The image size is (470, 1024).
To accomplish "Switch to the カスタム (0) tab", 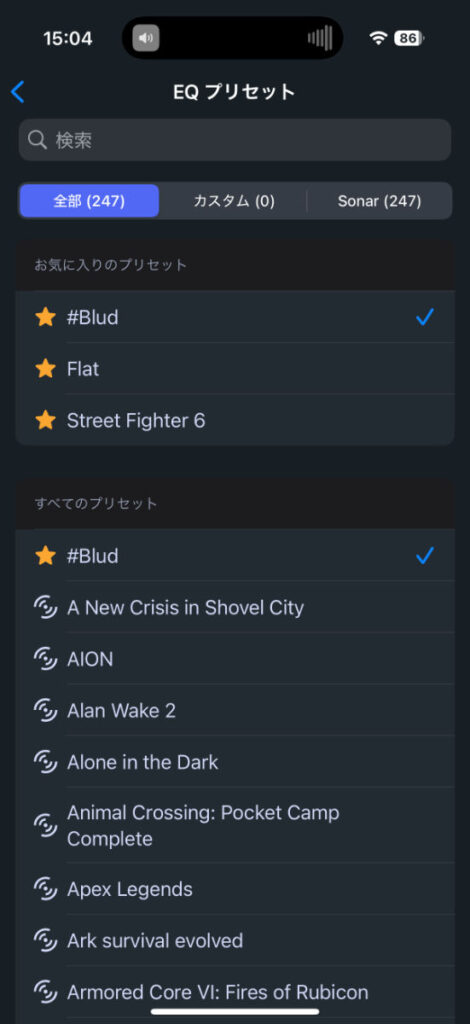I will [234, 200].
